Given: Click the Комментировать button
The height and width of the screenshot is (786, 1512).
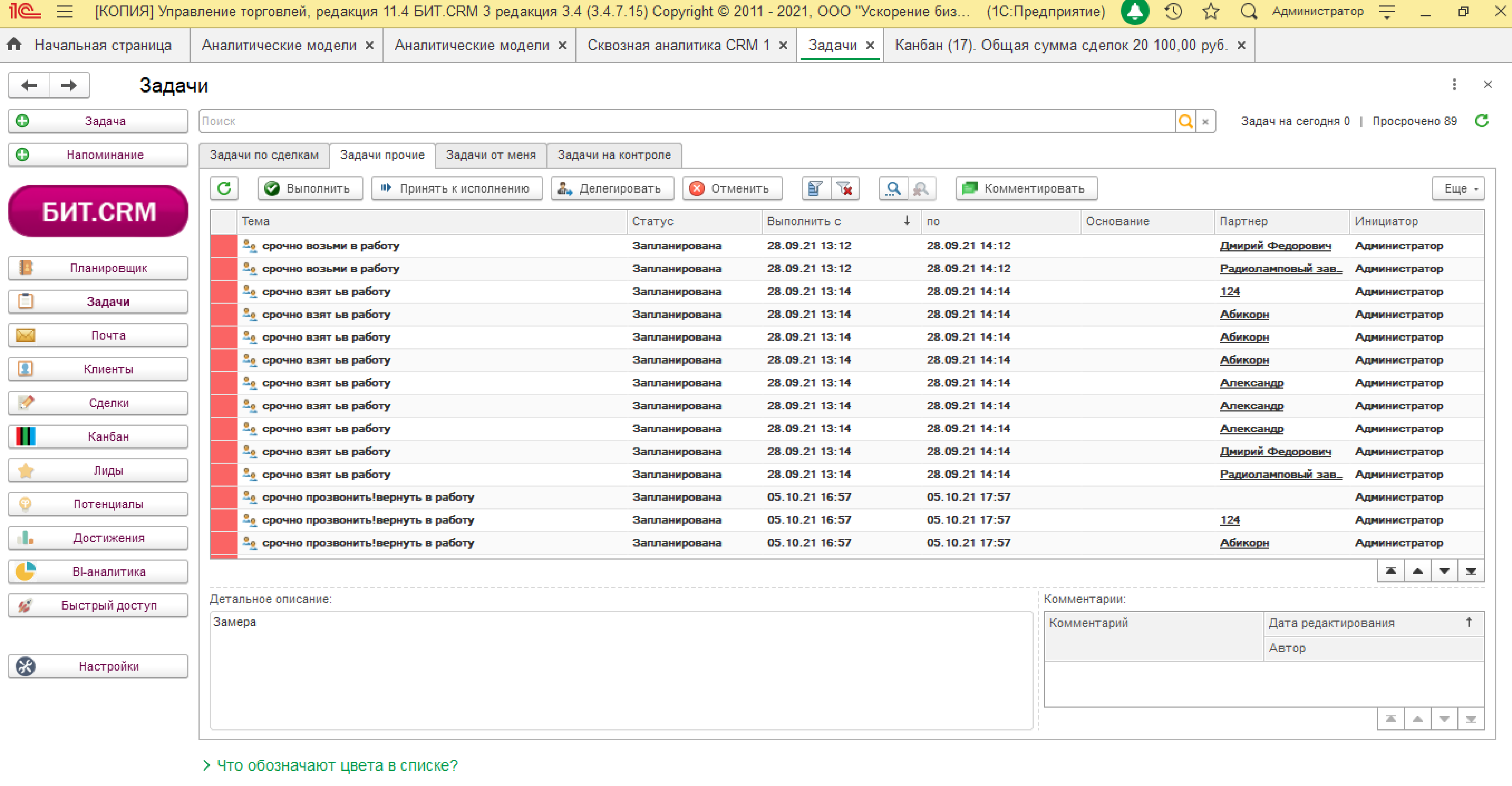Looking at the screenshot, I should coord(1027,188).
